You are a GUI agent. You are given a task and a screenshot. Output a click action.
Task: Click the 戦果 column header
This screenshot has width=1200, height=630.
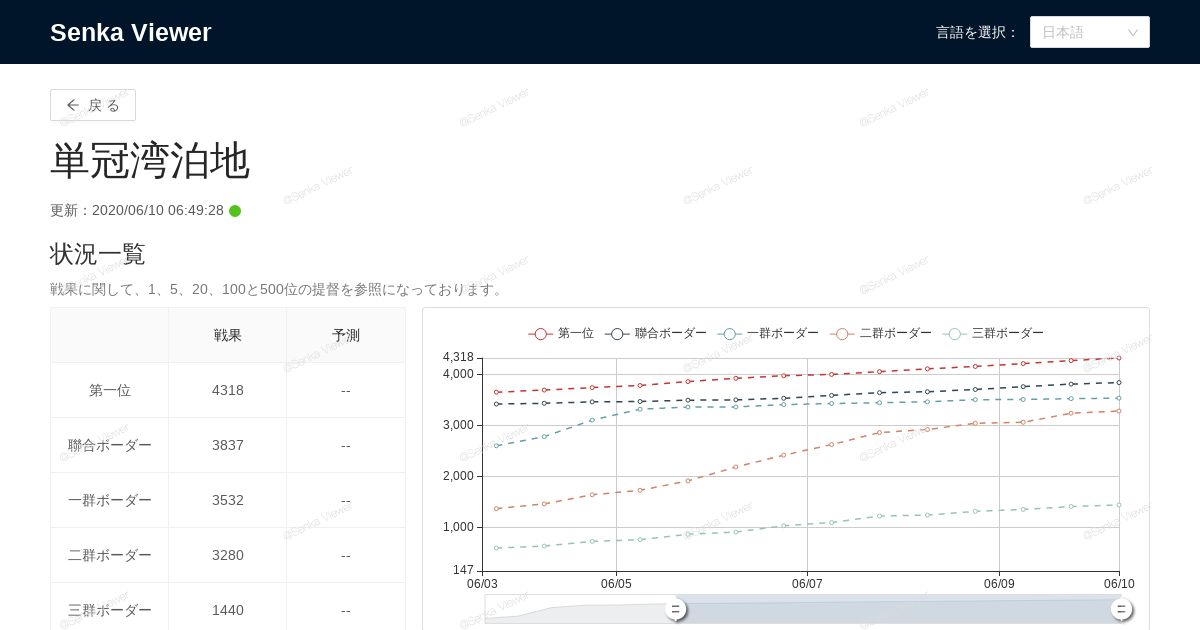pos(228,335)
